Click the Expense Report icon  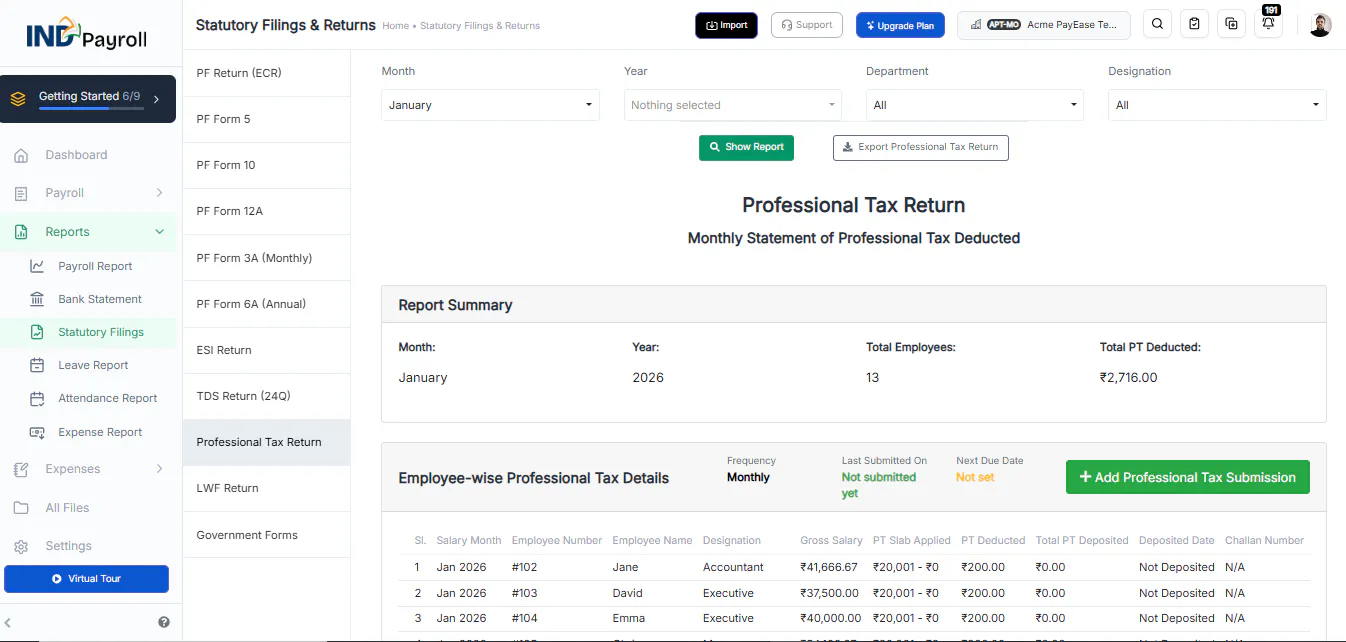tap(37, 432)
